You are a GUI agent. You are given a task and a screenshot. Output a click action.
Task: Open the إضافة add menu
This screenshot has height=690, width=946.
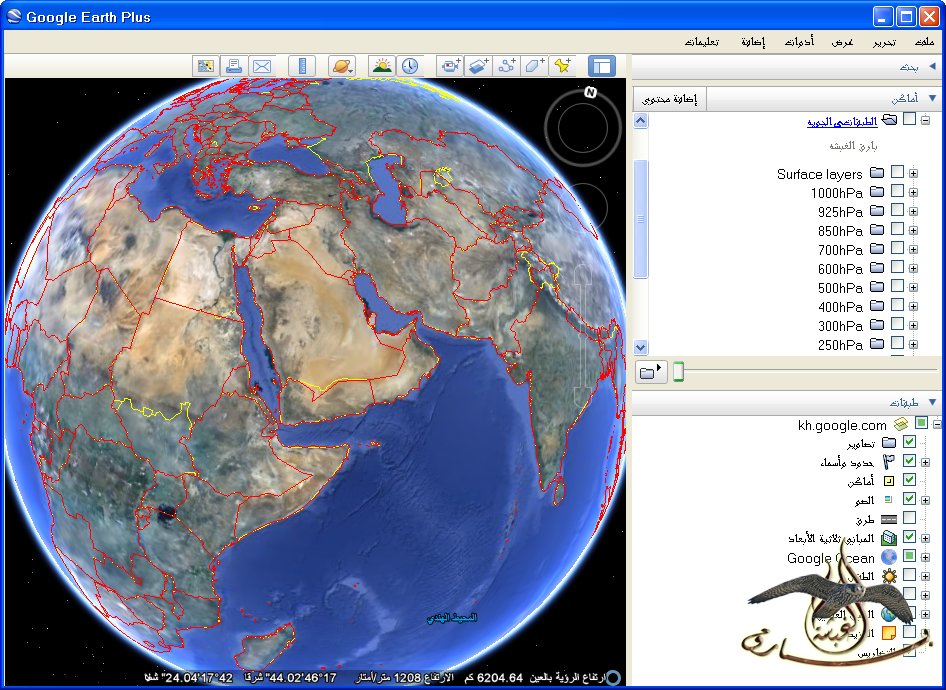(753, 42)
